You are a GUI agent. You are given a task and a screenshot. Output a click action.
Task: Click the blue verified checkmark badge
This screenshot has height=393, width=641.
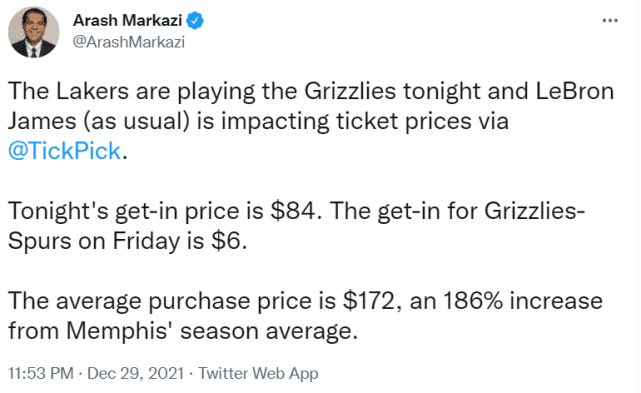coord(195,20)
